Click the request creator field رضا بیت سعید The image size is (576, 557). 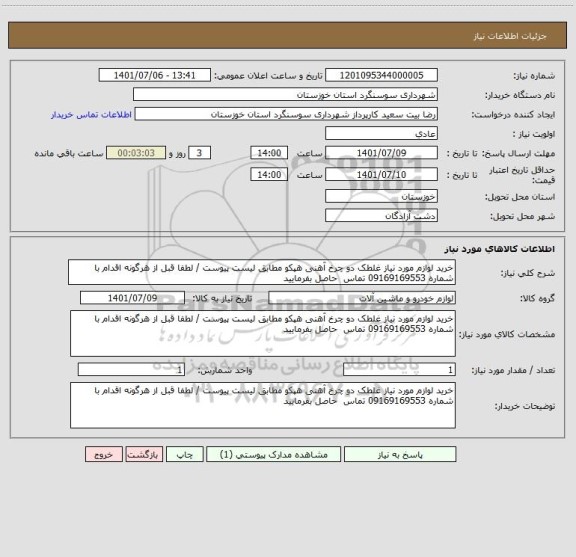click(x=286, y=114)
